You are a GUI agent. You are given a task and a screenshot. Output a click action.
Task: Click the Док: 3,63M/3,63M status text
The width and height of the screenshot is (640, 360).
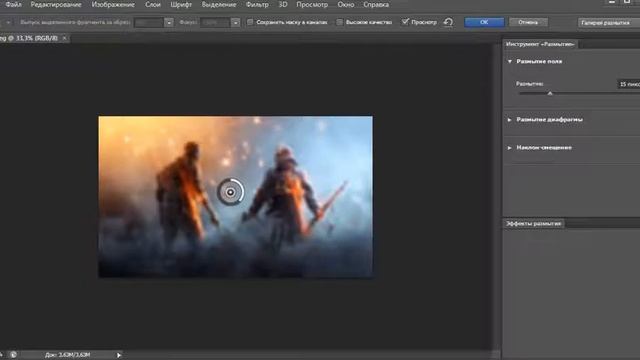click(x=67, y=355)
